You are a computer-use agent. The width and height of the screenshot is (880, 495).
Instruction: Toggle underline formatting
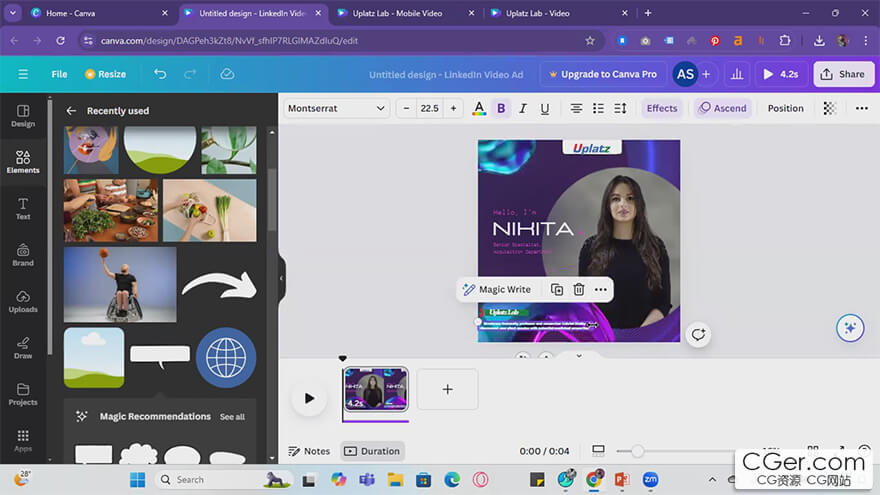coord(544,108)
